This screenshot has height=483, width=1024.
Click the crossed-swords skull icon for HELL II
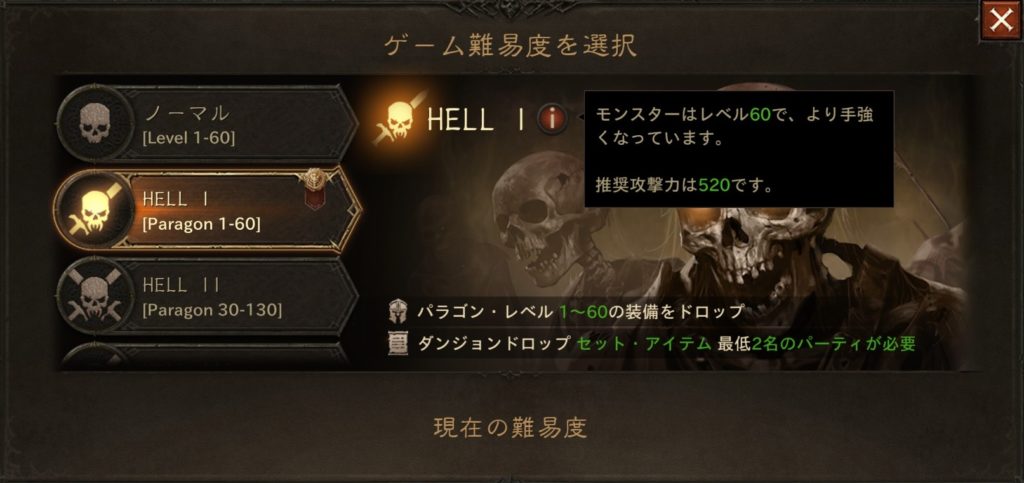click(95, 294)
